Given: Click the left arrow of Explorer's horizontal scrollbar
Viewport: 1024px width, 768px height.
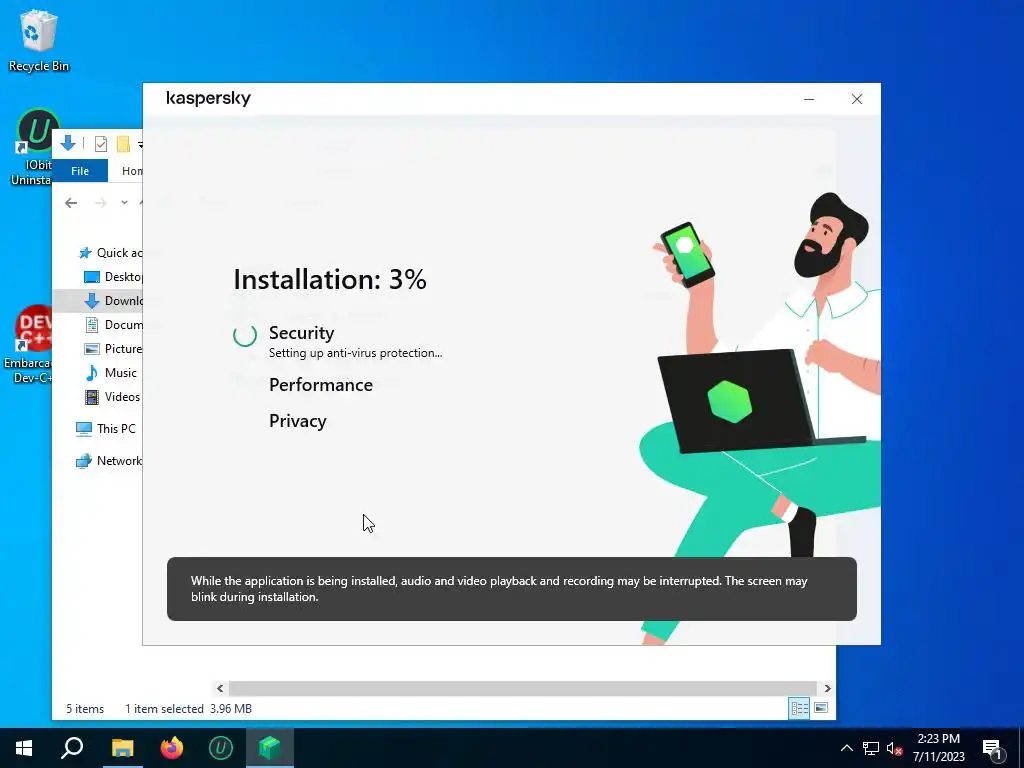Looking at the screenshot, I should [220, 688].
